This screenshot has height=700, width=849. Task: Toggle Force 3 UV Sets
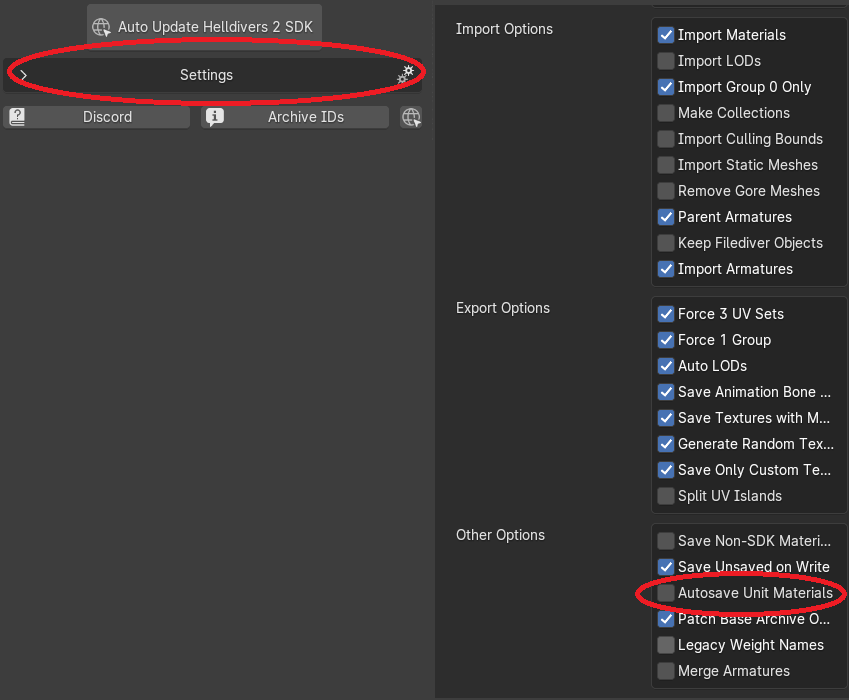point(666,314)
